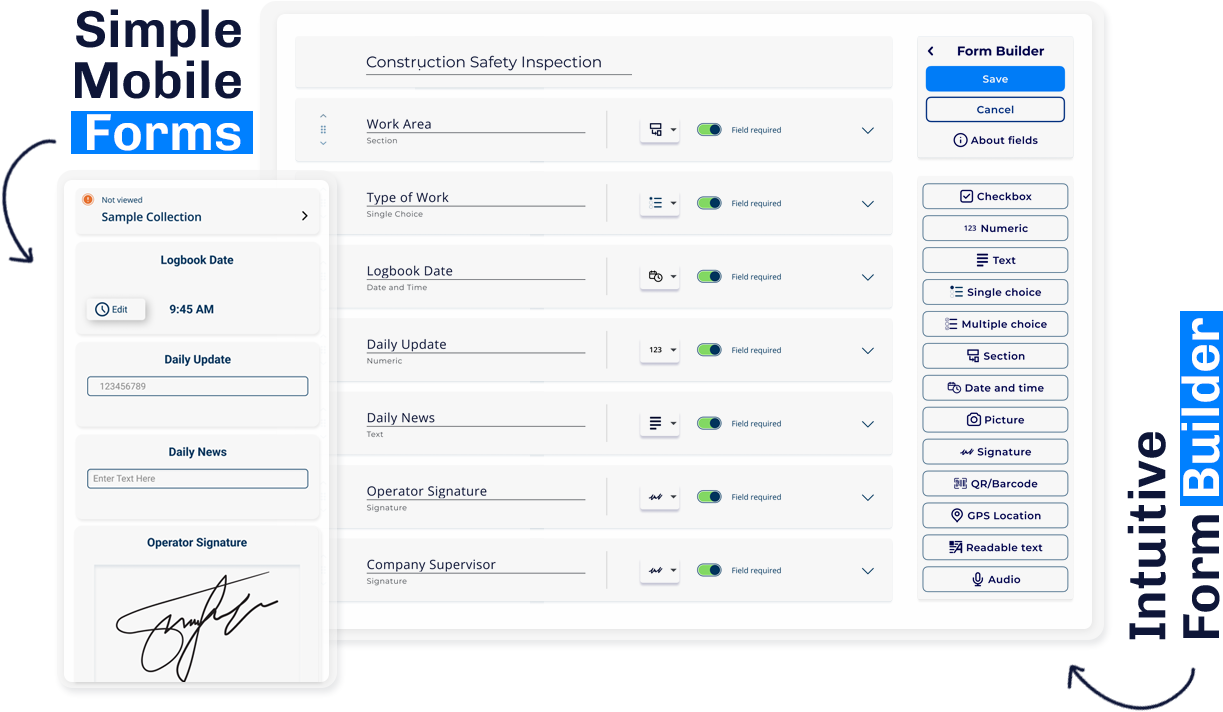This screenshot has height=712, width=1223.
Task: Choose Readable text from the field type list
Action: [x=994, y=547]
